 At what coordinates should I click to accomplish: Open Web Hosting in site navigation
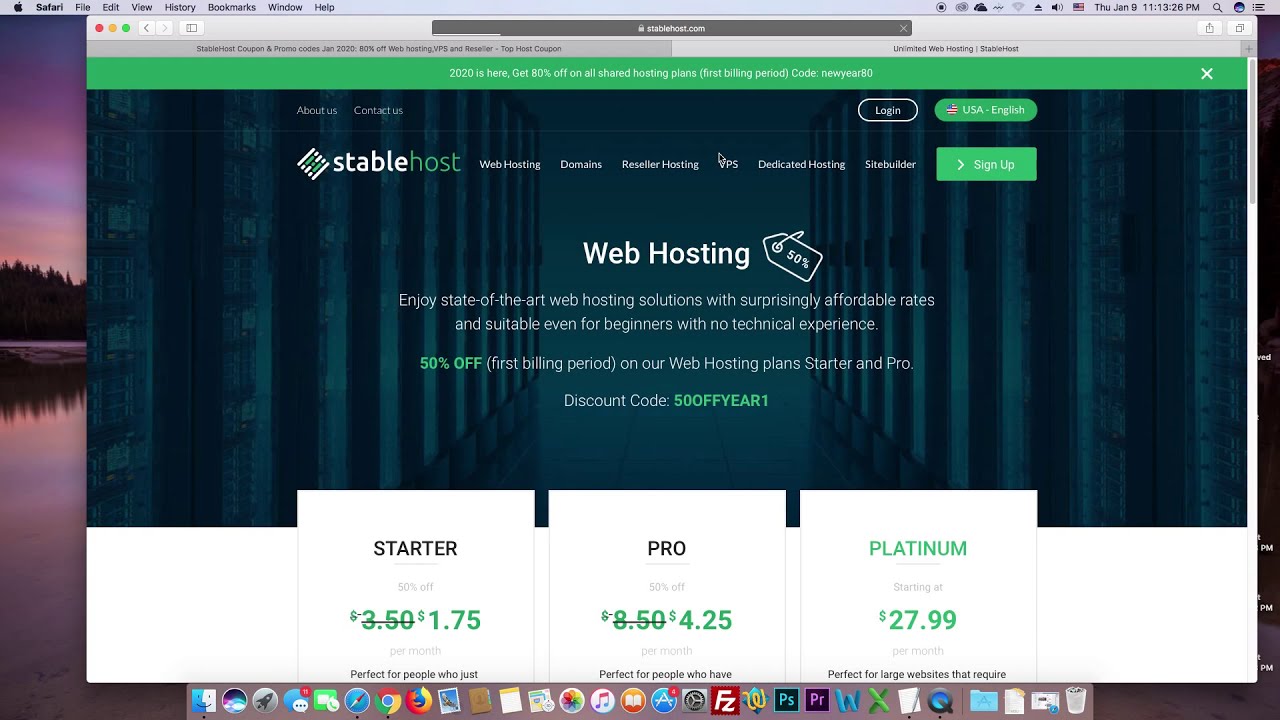pos(510,164)
